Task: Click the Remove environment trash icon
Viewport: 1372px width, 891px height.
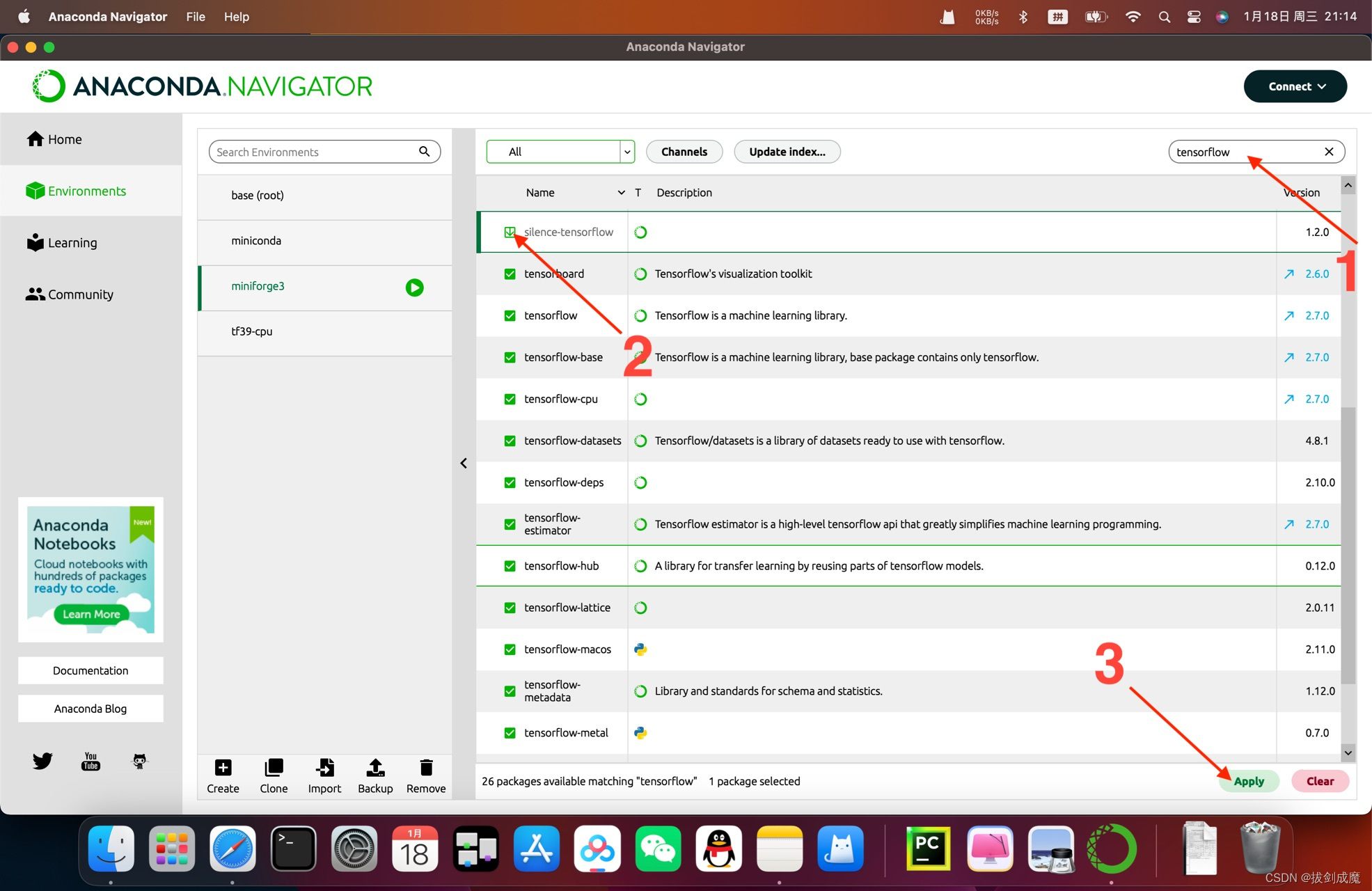Action: click(426, 768)
